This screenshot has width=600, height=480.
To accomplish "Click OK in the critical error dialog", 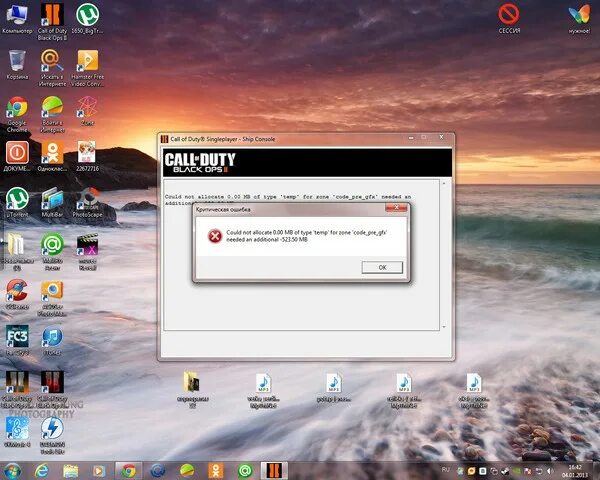I will (382, 267).
